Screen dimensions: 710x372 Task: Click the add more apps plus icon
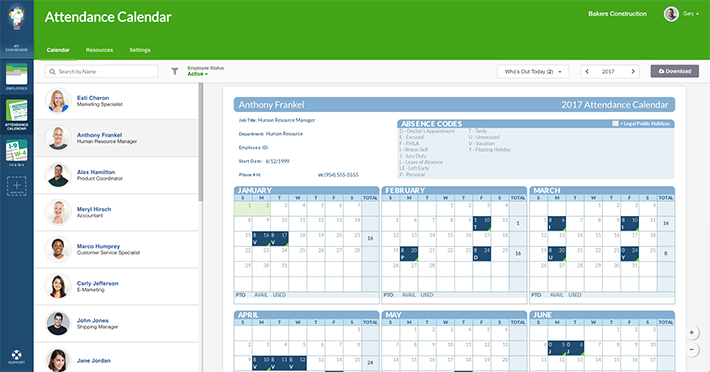[17, 186]
